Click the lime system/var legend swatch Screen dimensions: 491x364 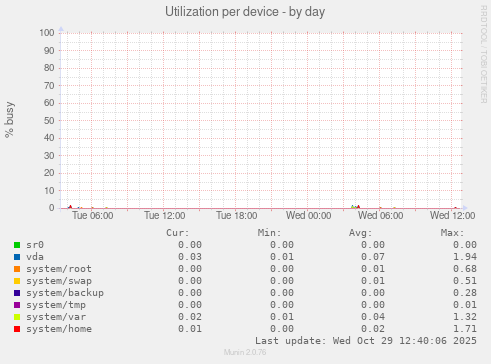[17, 317]
